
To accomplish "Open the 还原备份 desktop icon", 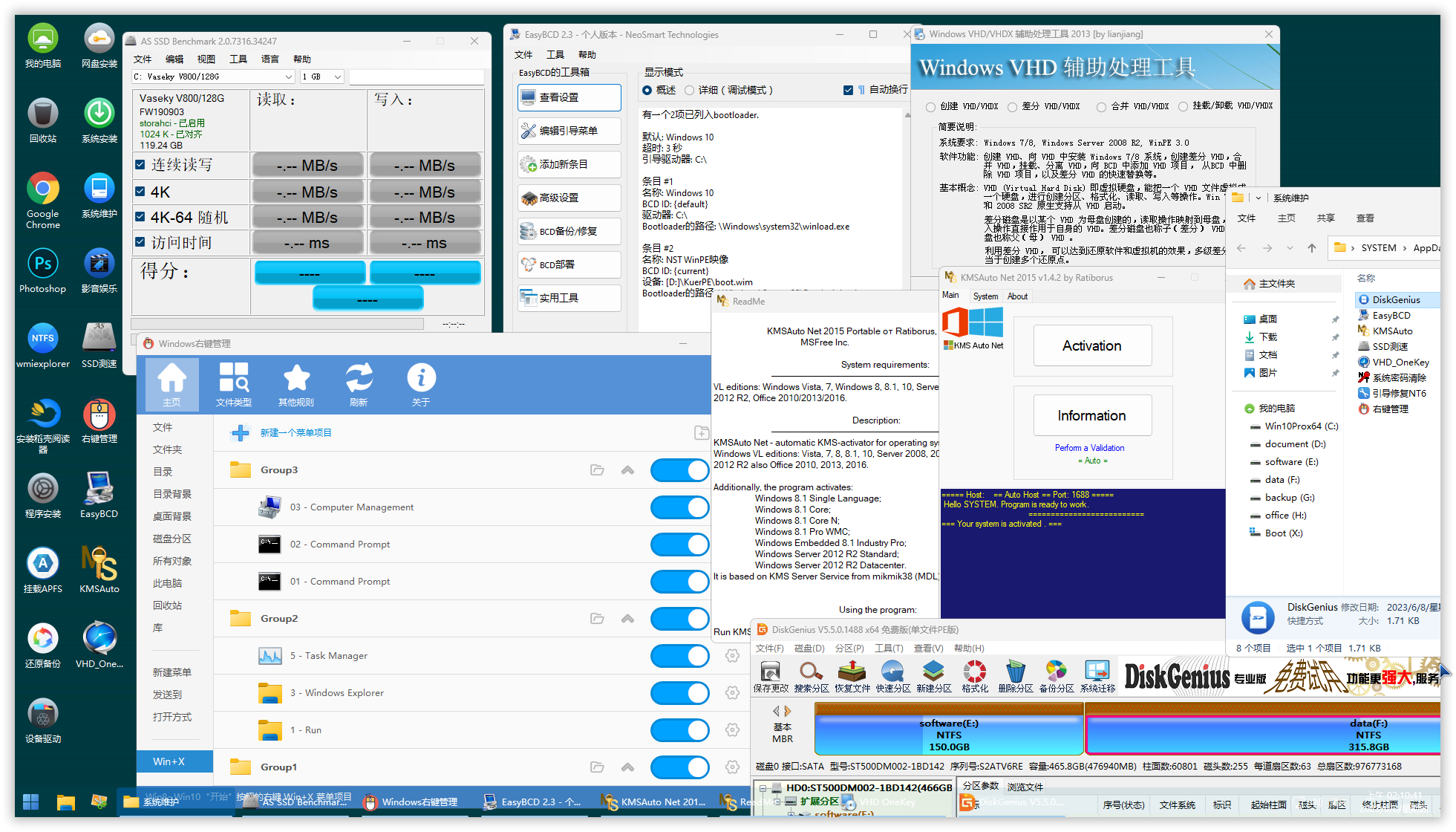I will [42, 646].
